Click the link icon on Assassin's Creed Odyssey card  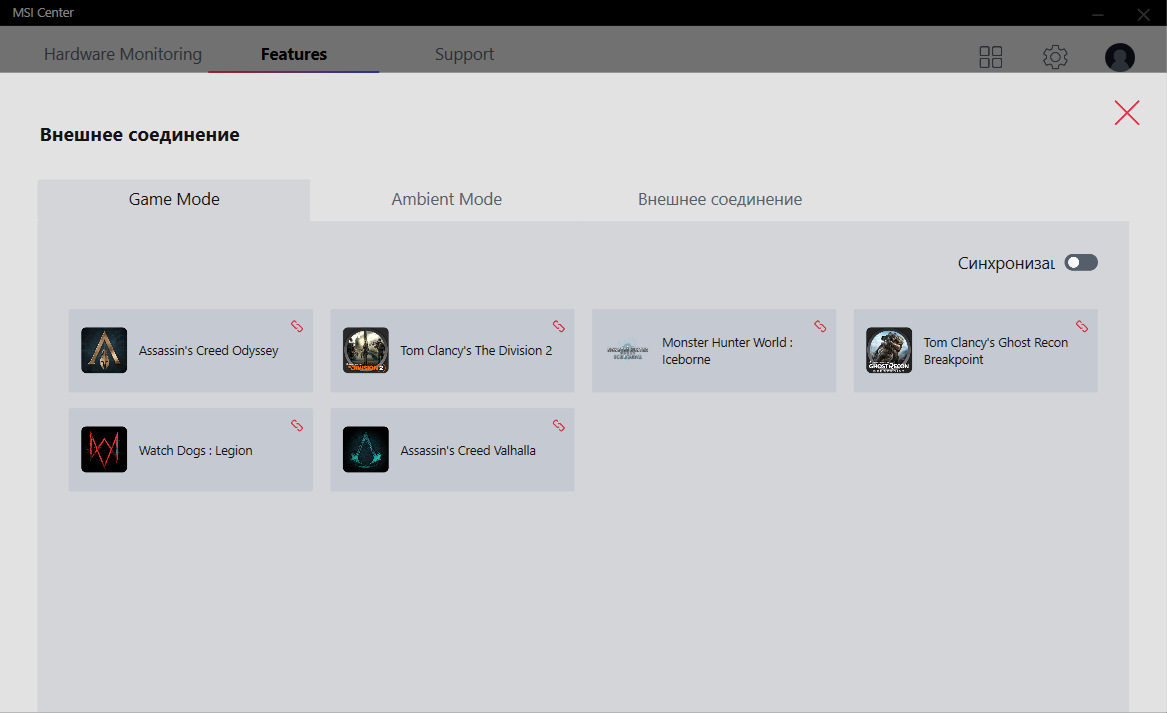(297, 326)
